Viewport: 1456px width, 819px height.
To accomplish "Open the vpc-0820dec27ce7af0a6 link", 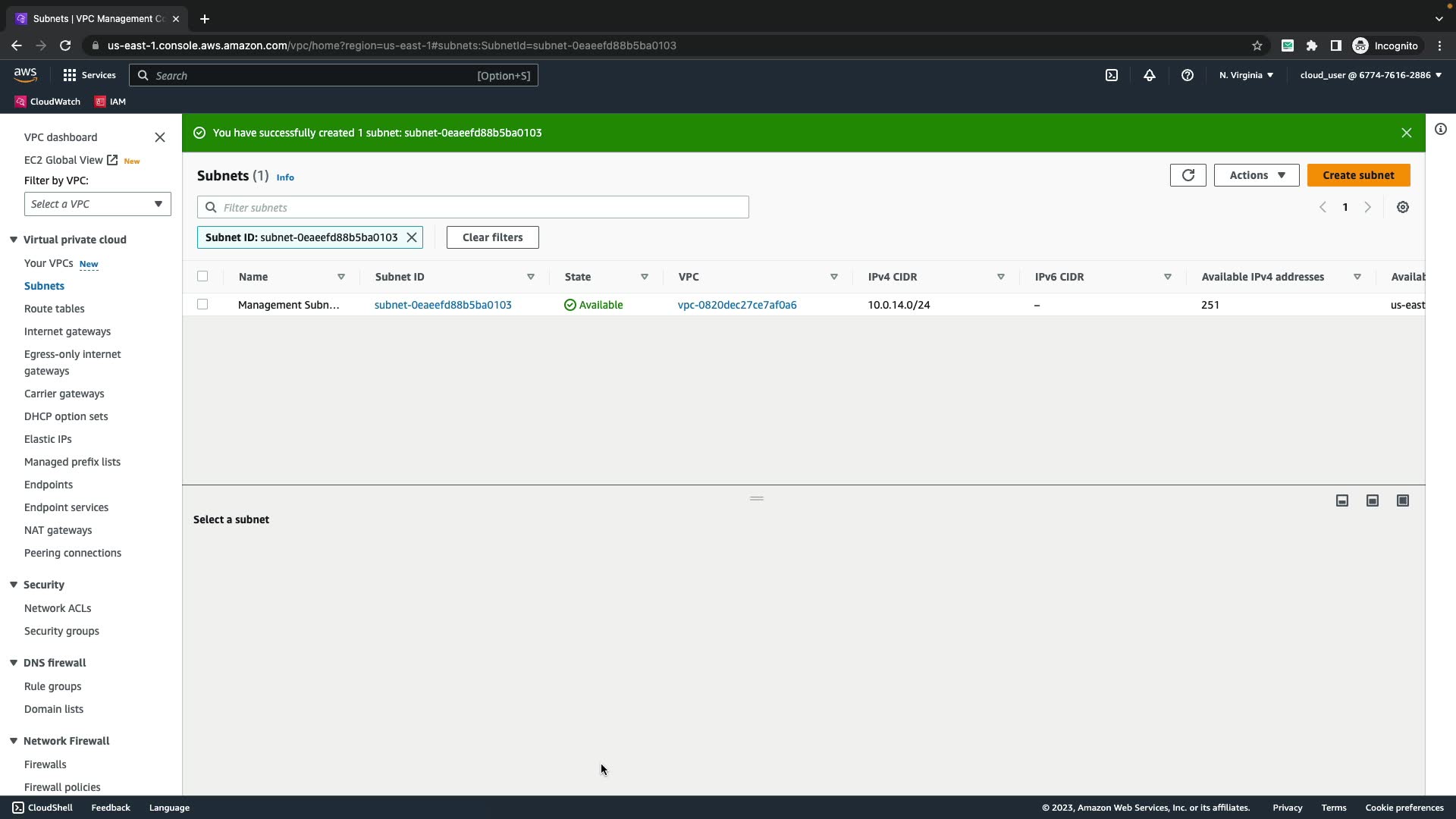I will [736, 305].
